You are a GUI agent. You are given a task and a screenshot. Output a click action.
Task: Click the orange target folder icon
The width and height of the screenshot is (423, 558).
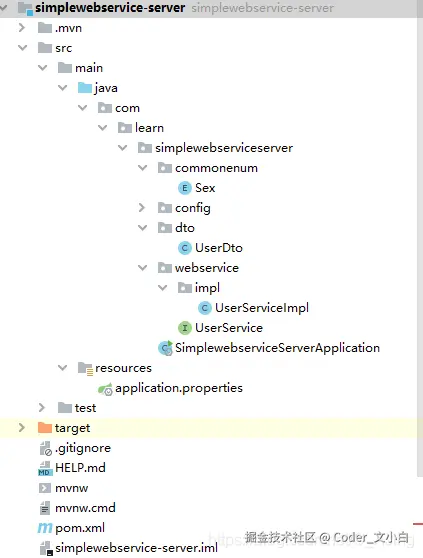tap(45, 427)
